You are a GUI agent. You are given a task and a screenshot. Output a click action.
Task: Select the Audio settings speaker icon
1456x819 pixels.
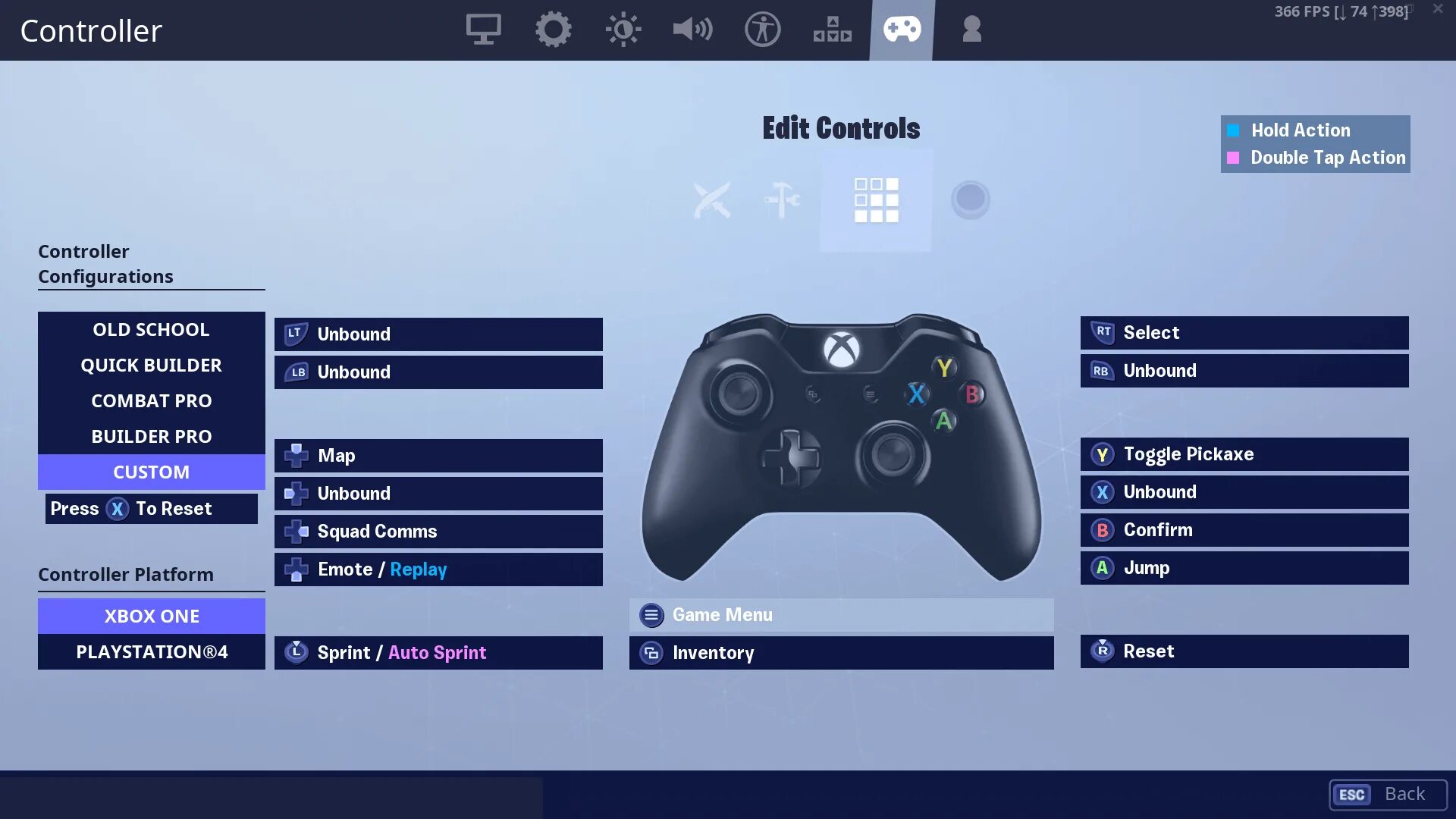693,28
